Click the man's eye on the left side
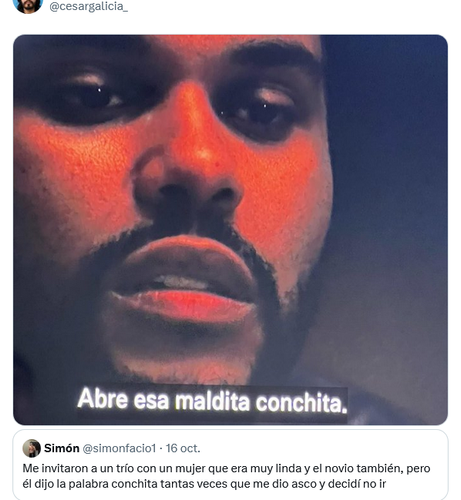This screenshot has width=461, height=500. (95, 95)
